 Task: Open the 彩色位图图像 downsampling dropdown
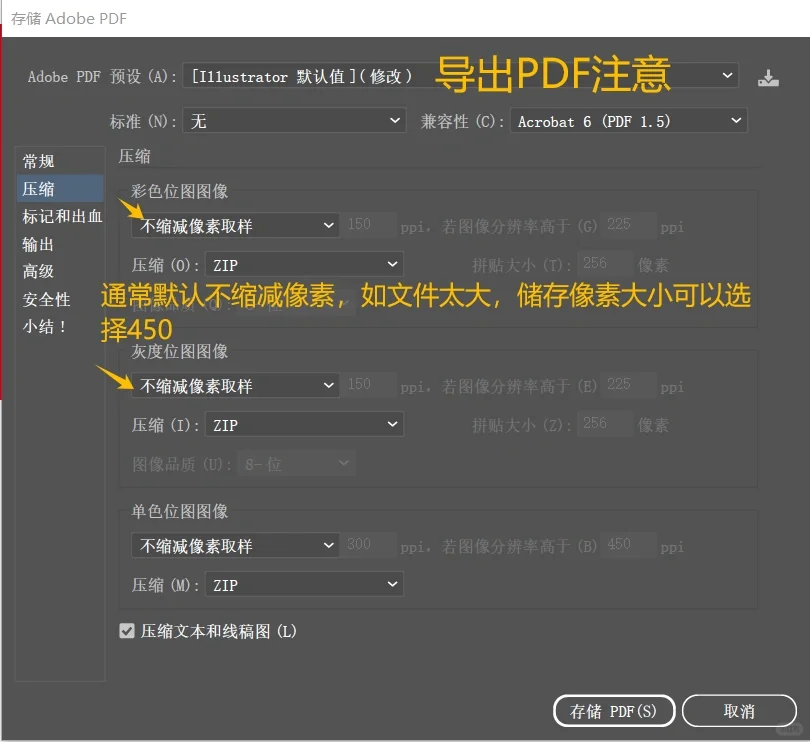click(234, 225)
